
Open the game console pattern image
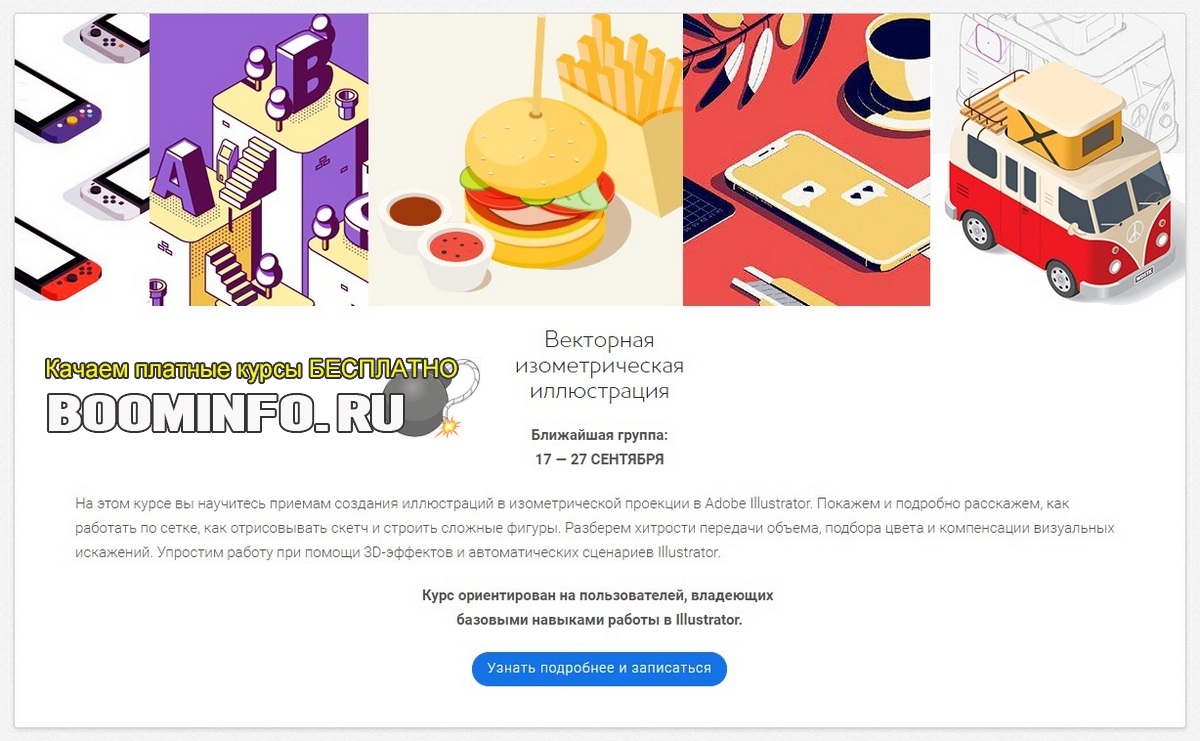click(82, 160)
